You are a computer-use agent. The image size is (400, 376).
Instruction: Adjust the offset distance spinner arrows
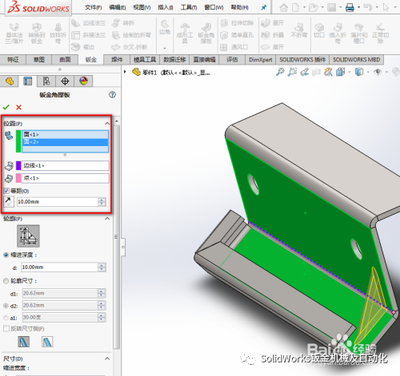[x=102, y=202]
